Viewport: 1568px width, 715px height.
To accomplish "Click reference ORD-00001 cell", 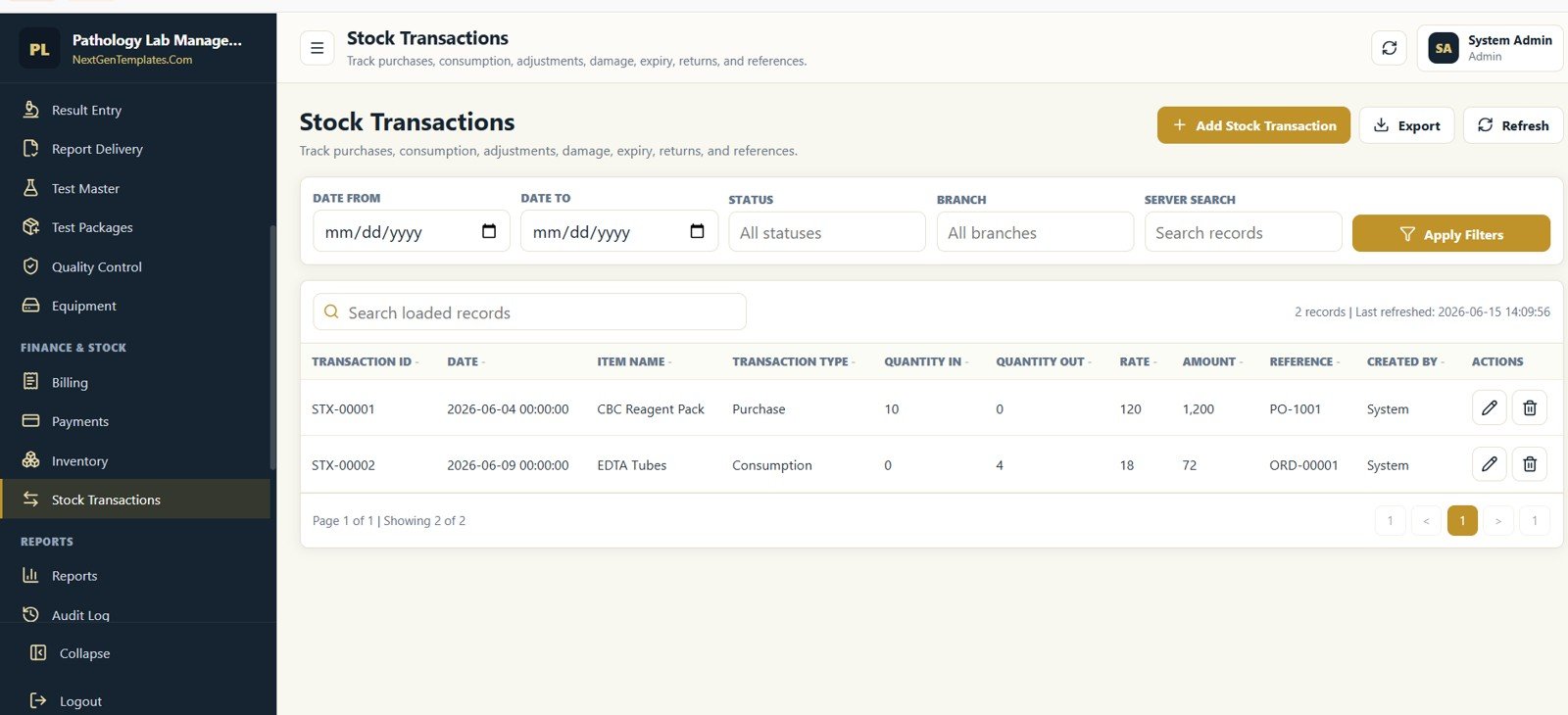I will [1303, 465].
